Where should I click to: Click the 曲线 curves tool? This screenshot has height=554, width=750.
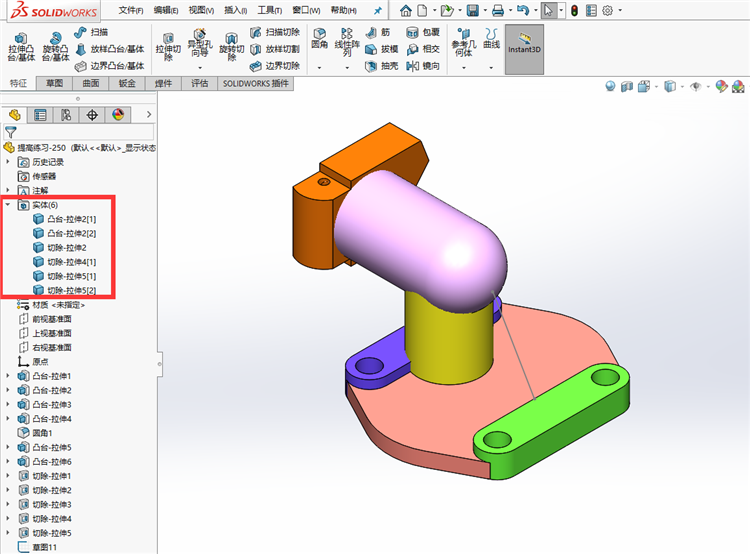[x=491, y=39]
